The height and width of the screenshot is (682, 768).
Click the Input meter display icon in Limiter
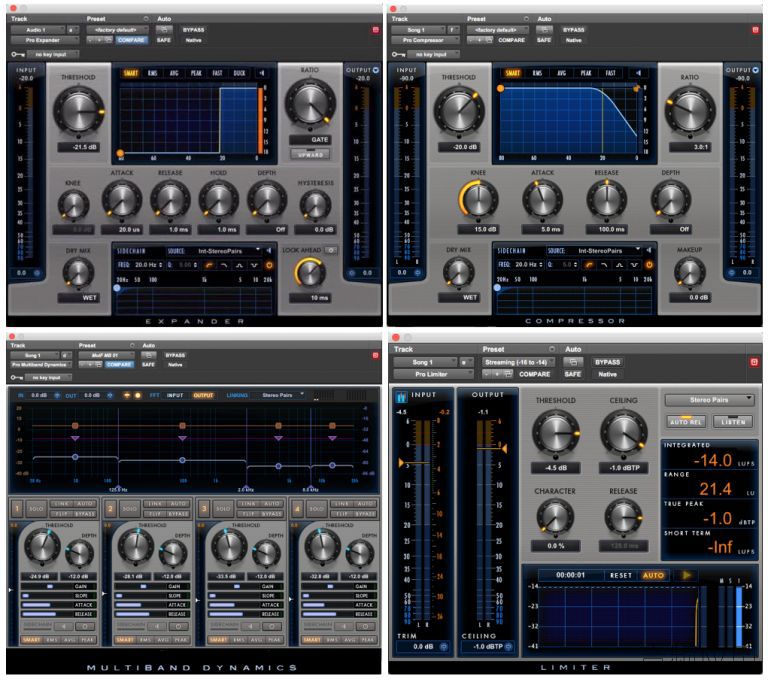(x=401, y=396)
